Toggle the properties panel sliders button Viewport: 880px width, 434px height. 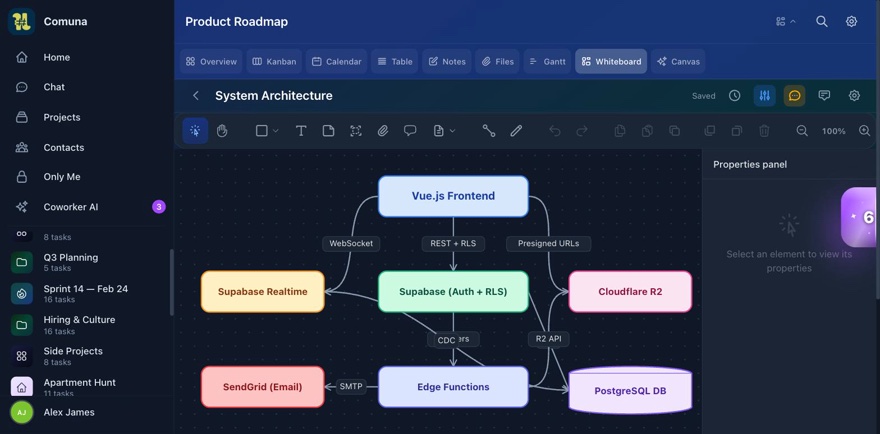point(764,95)
